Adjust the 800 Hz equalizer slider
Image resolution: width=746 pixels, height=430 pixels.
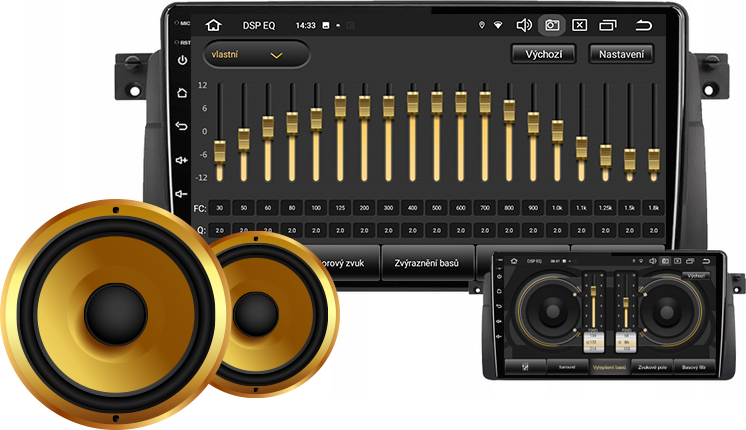[509, 111]
